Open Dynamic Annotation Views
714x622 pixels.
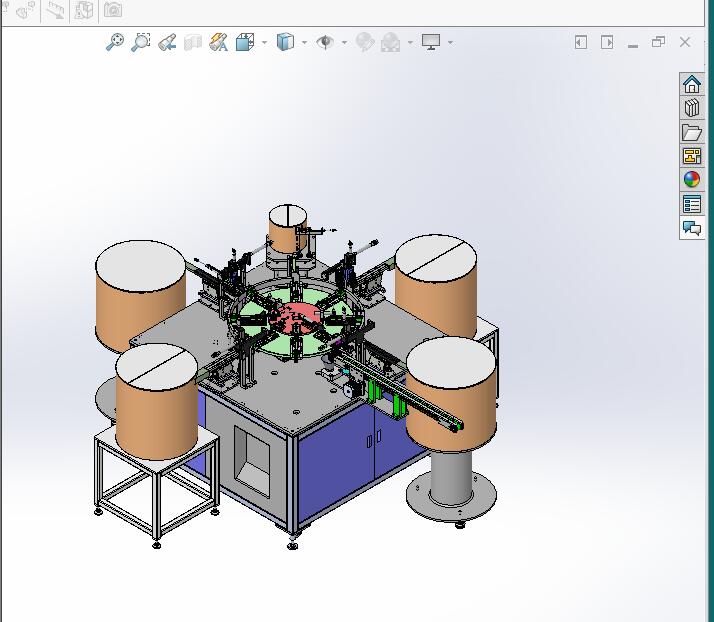pos(219,42)
